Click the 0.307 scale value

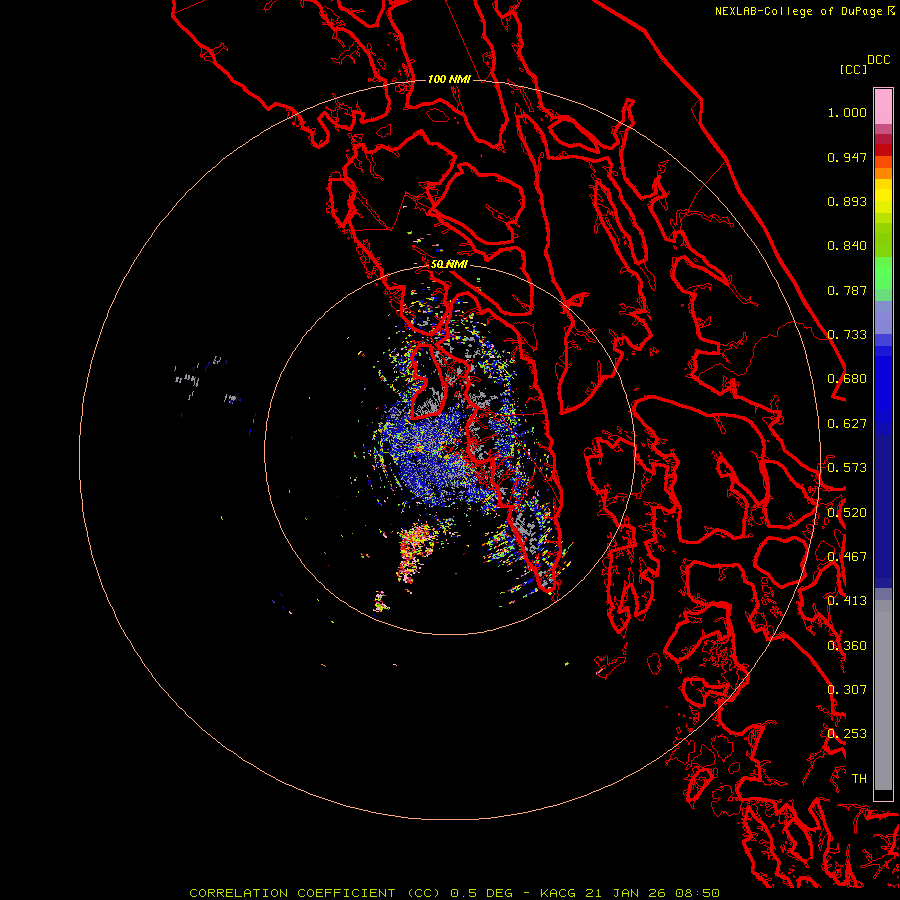[847, 690]
